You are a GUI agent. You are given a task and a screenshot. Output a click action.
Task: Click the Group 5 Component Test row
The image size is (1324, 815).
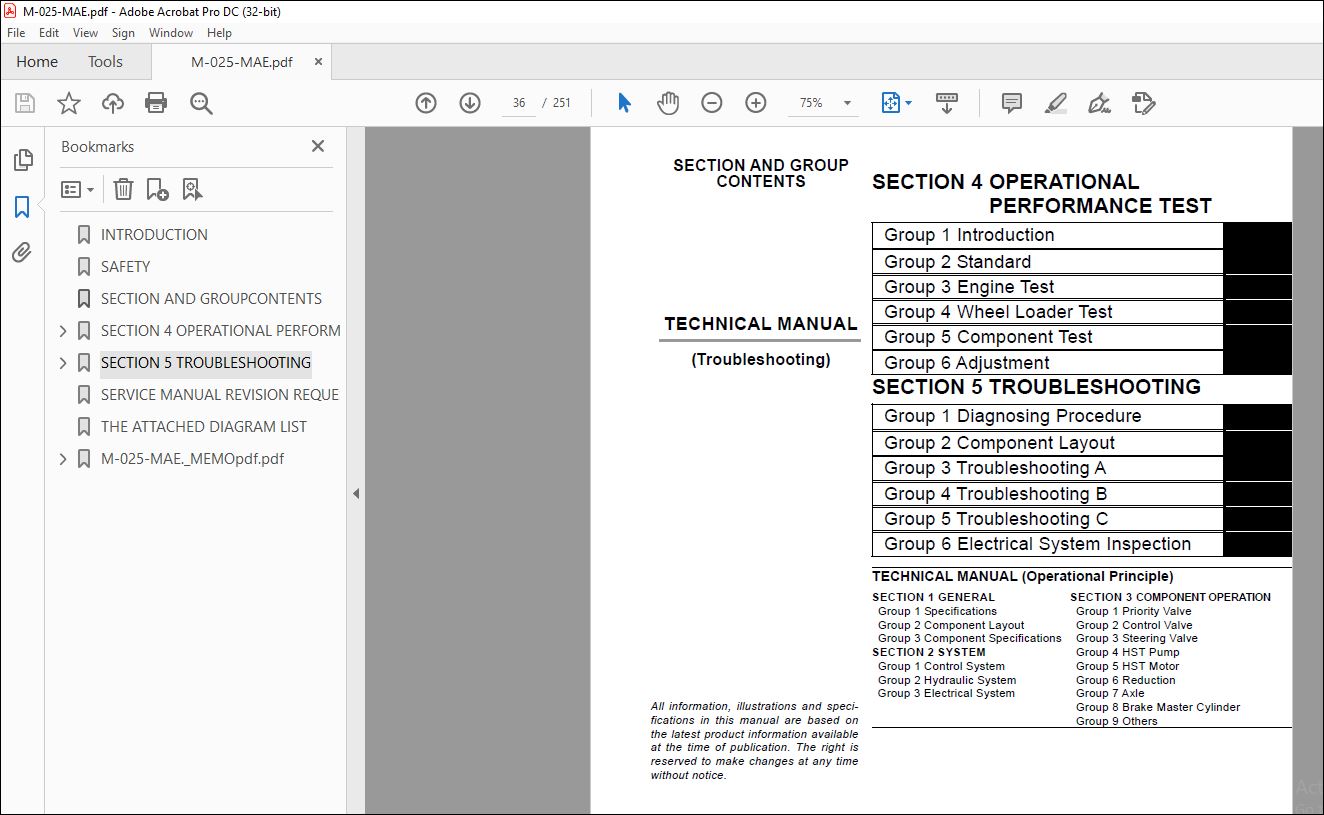[x=1047, y=337]
